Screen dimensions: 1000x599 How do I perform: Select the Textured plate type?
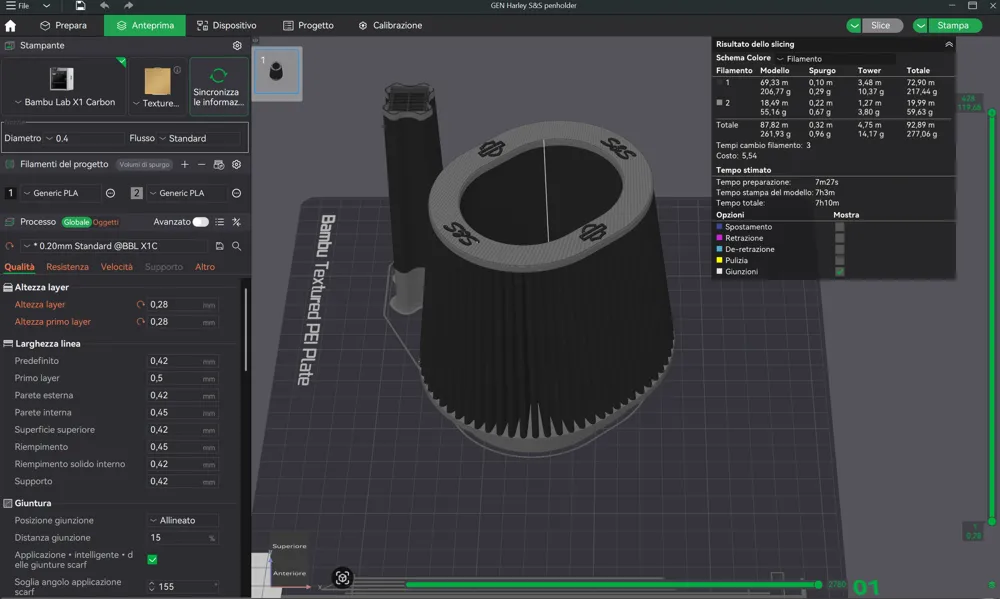coord(158,87)
